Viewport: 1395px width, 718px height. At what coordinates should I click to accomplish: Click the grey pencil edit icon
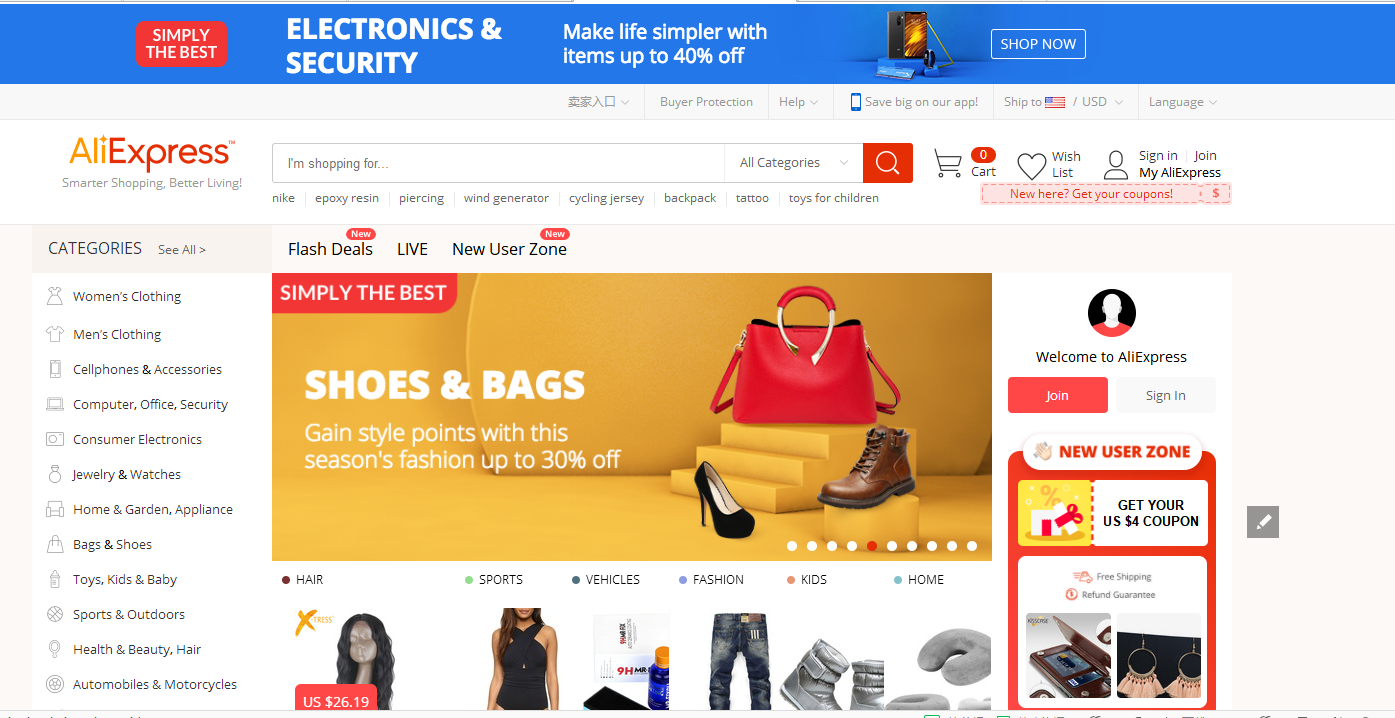[x=1263, y=521]
